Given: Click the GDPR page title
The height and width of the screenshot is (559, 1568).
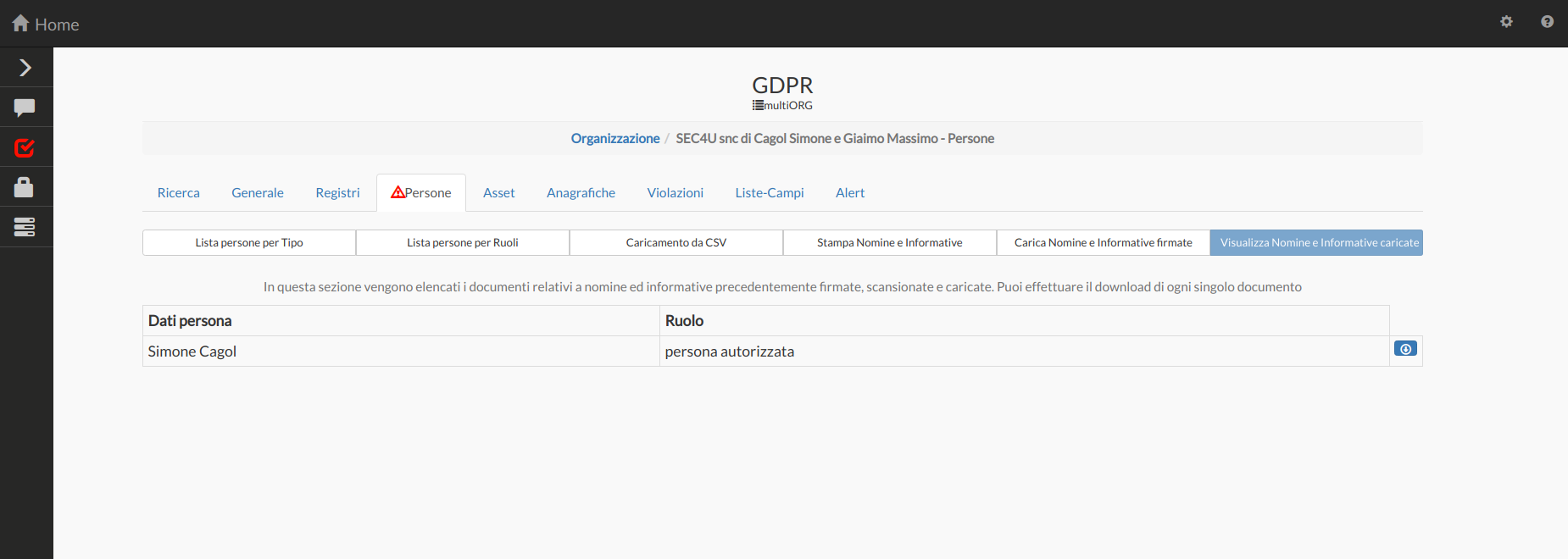Looking at the screenshot, I should [x=782, y=86].
